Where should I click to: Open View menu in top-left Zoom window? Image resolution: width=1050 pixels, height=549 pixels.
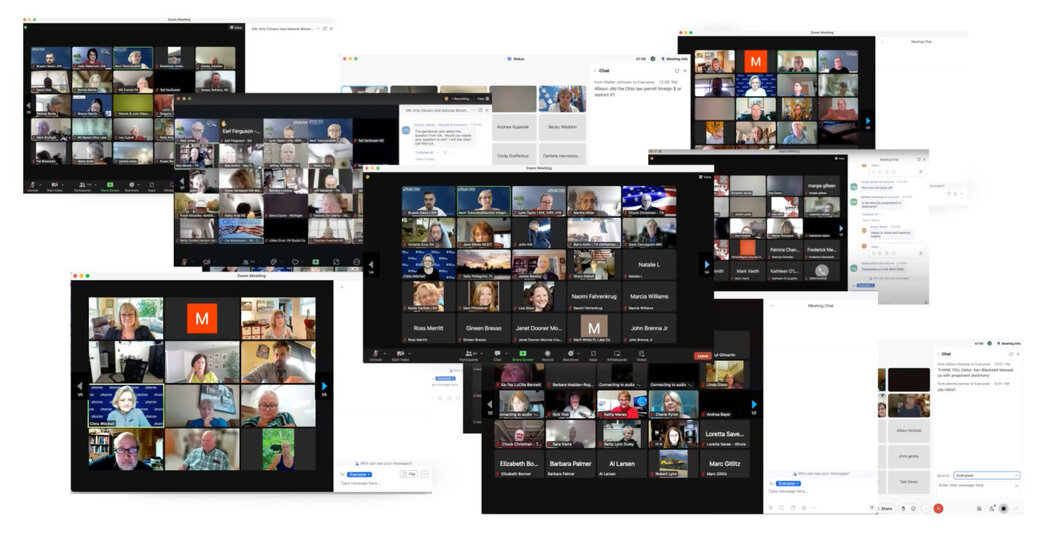tap(236, 27)
